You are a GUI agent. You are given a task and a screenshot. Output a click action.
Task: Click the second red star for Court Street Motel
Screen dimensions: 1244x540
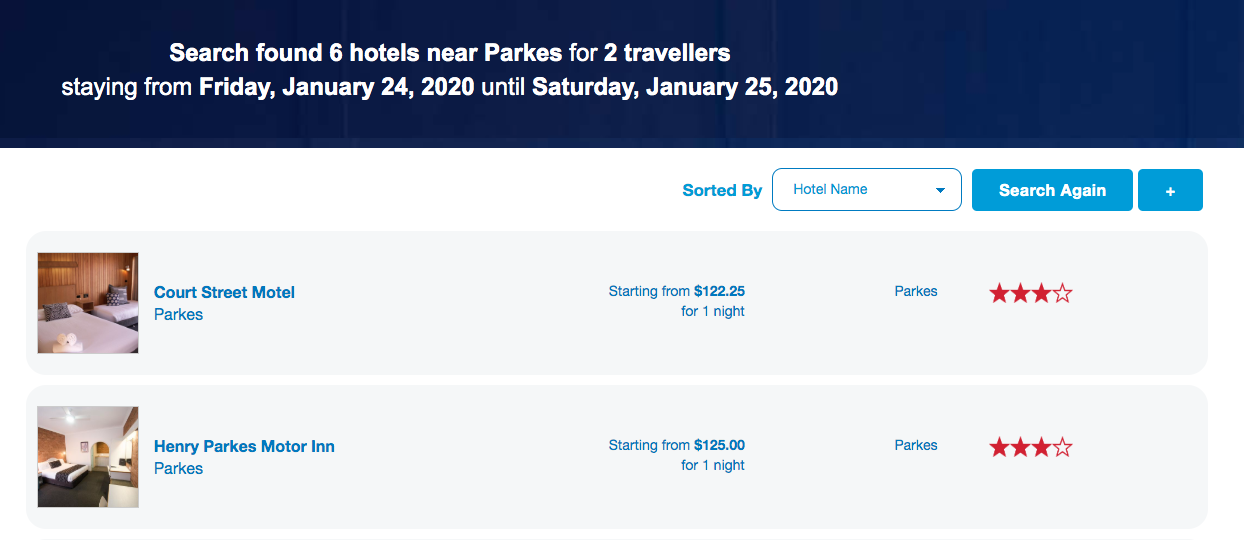(1020, 293)
